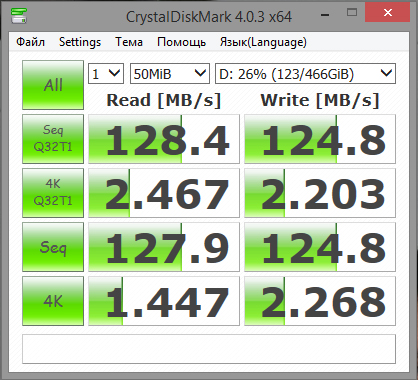Expand the test count dropdown showing 1
Viewport: 418px width, 380px height.
coord(106,74)
